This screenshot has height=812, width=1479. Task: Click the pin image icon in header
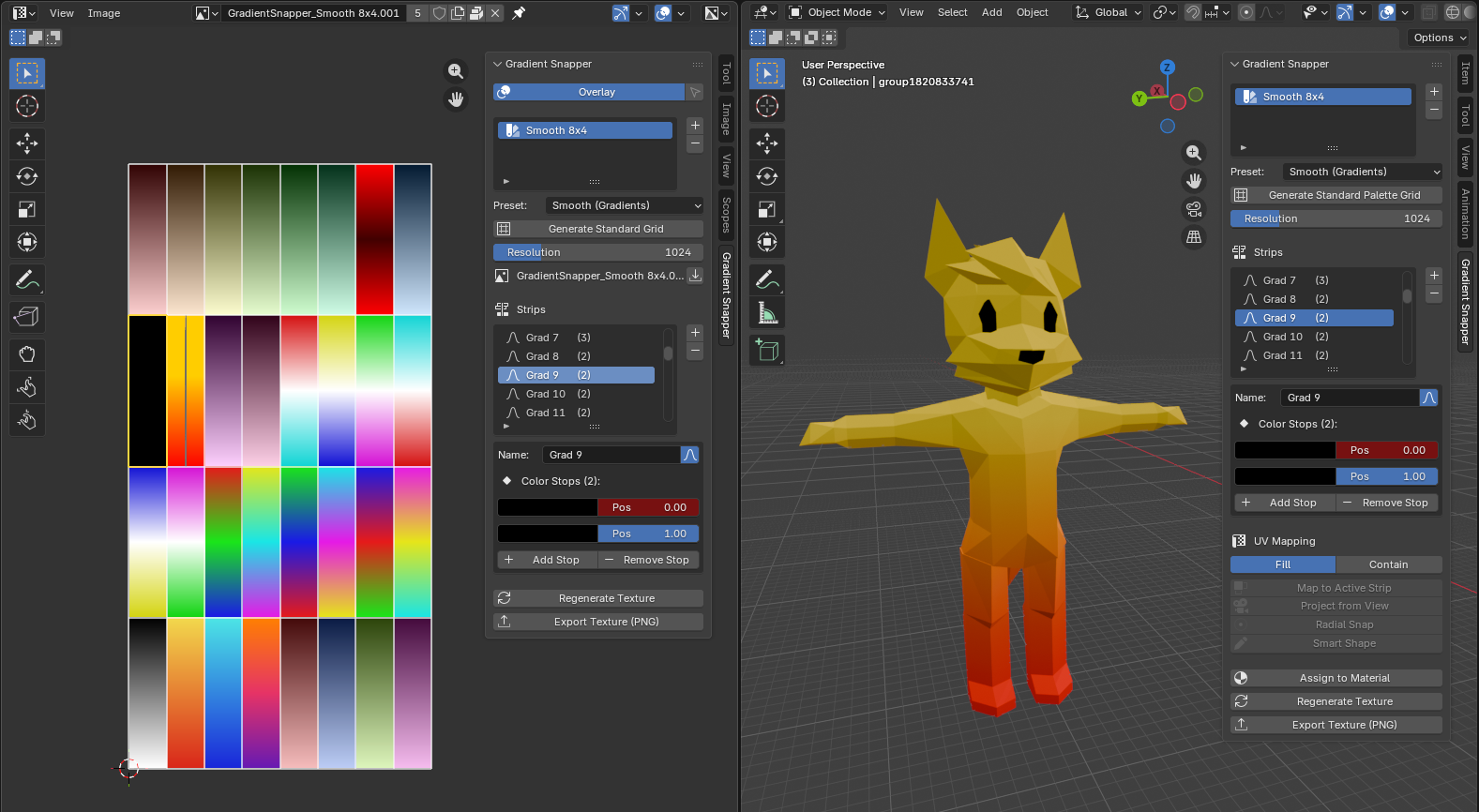click(x=519, y=13)
